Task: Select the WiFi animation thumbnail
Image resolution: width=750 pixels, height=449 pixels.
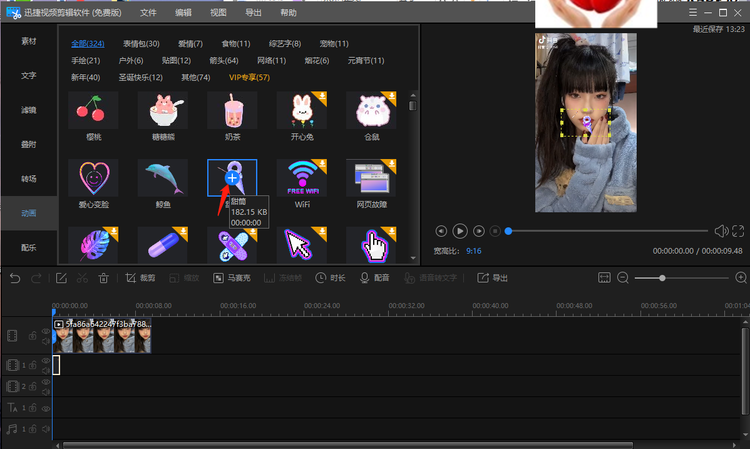Action: pyautogui.click(x=302, y=178)
